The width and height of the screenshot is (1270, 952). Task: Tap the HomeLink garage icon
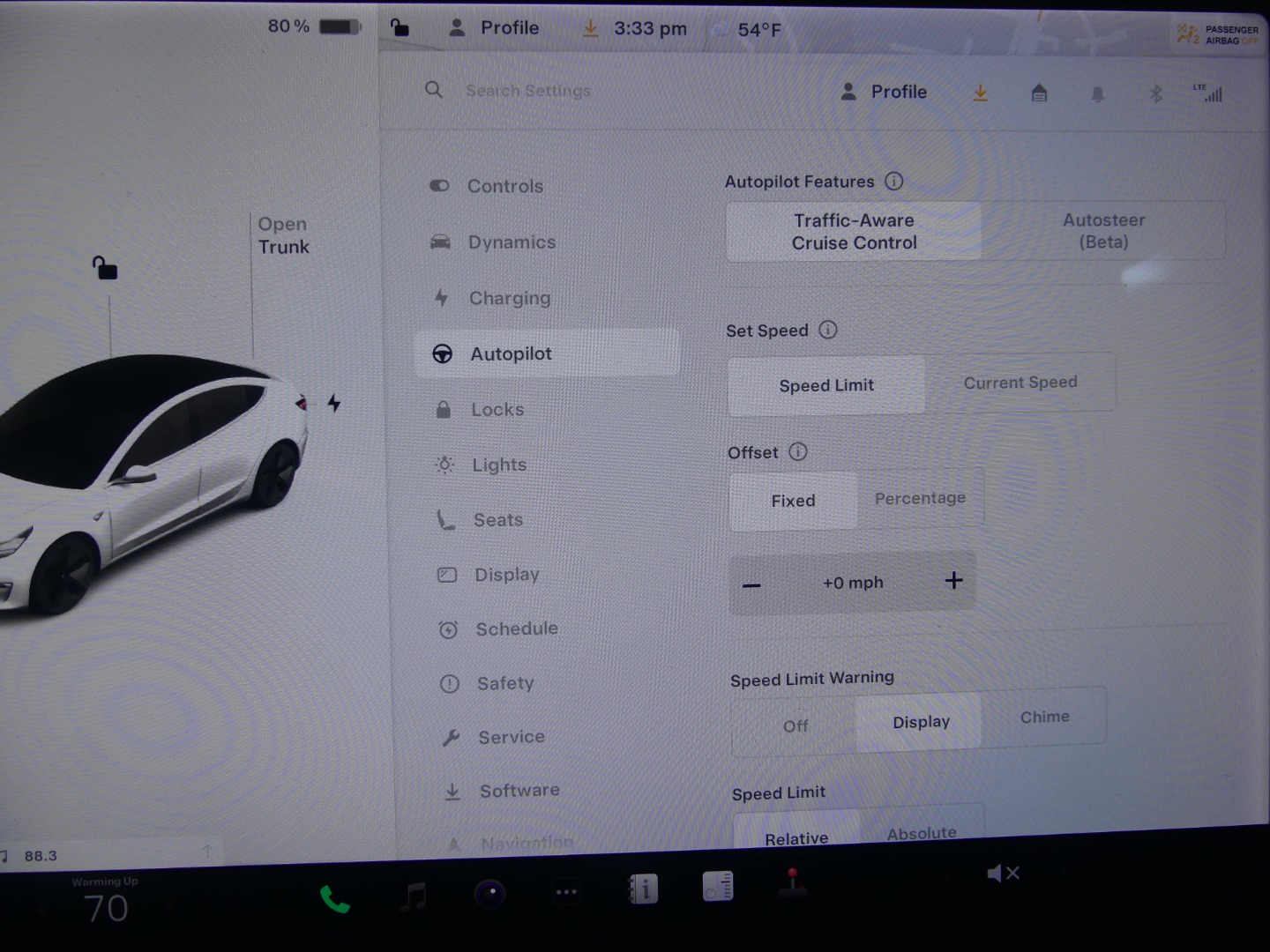[1039, 93]
